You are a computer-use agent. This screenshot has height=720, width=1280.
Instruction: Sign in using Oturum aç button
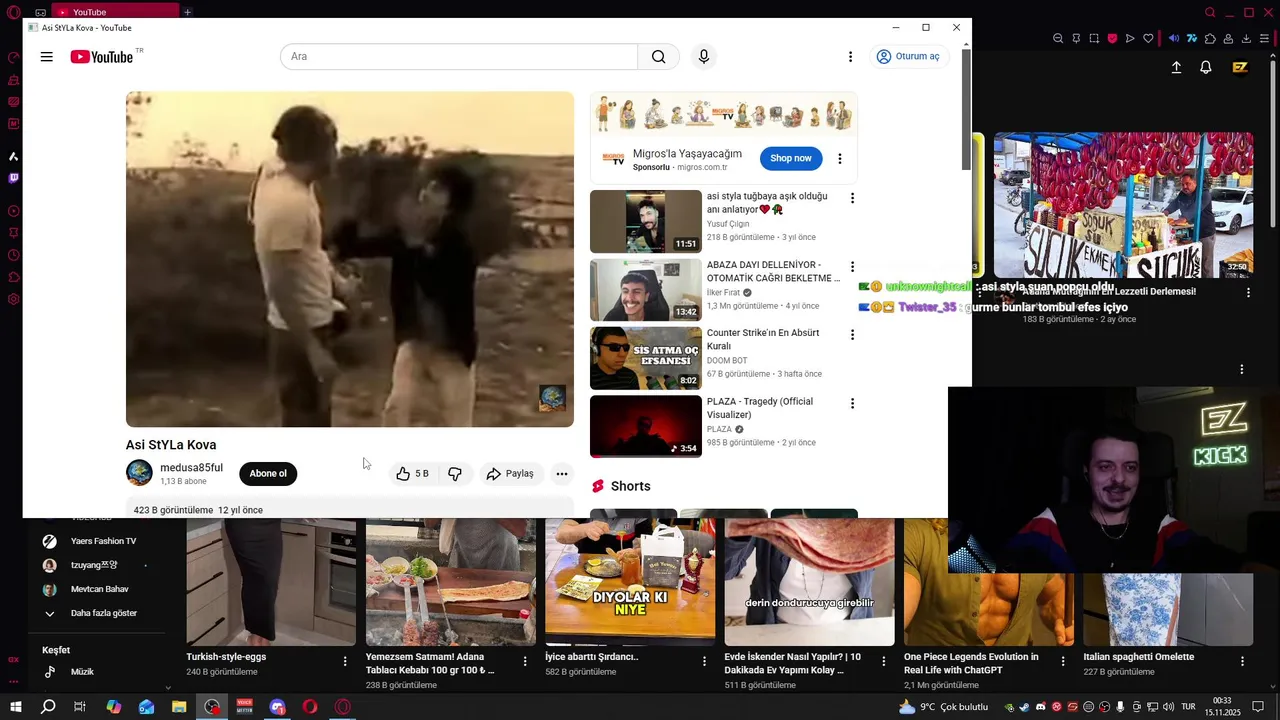[x=908, y=57]
